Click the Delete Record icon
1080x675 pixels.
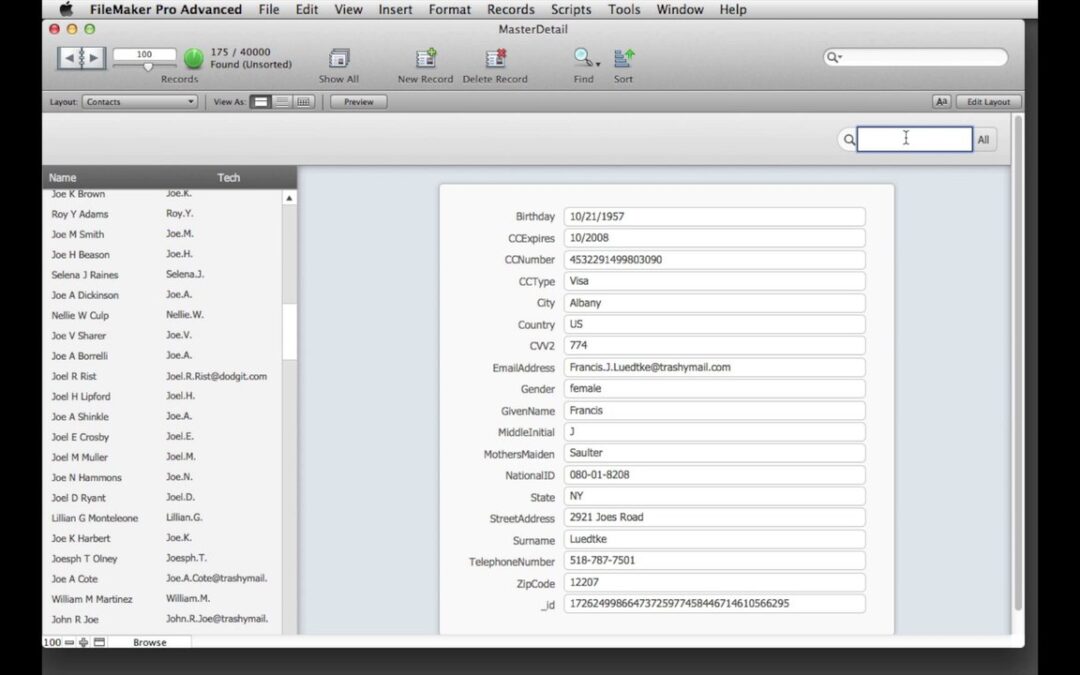(495, 59)
